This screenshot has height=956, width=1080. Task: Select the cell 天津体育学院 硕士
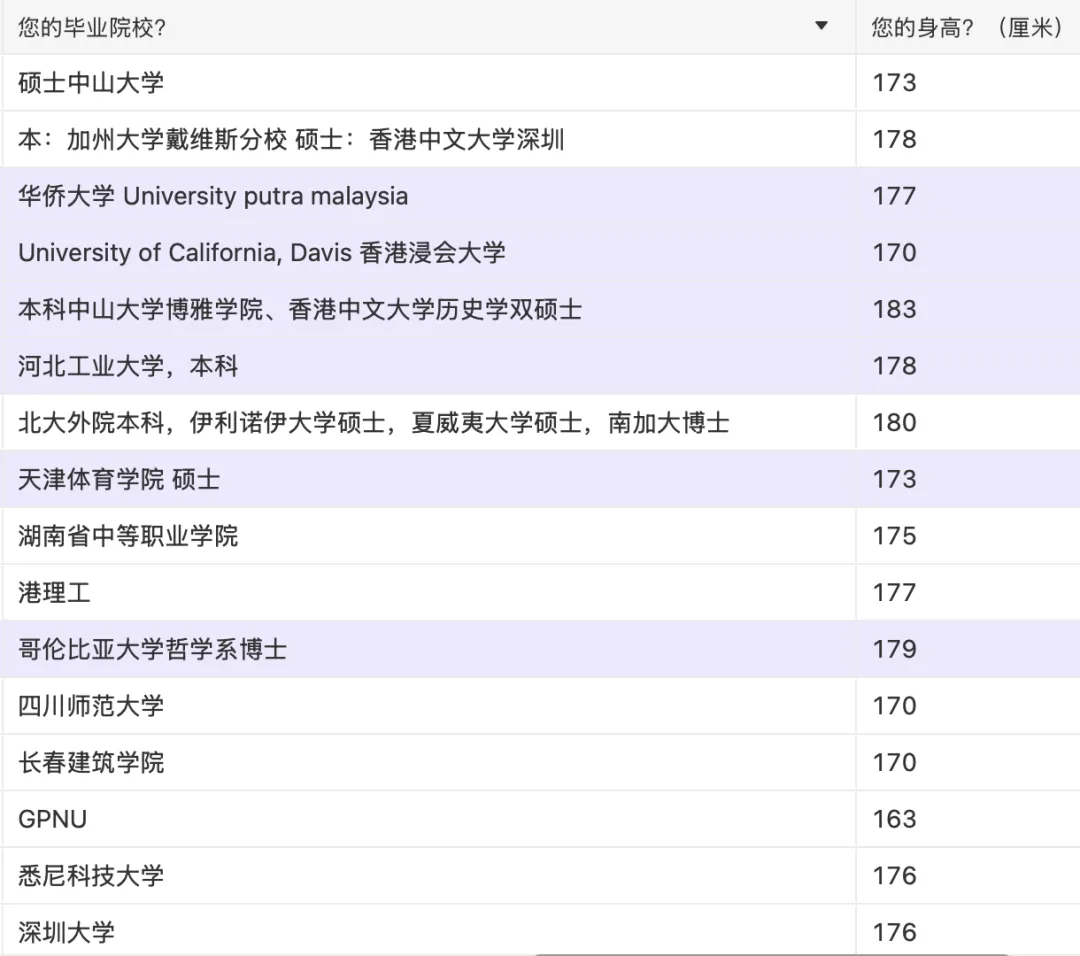click(x=428, y=479)
